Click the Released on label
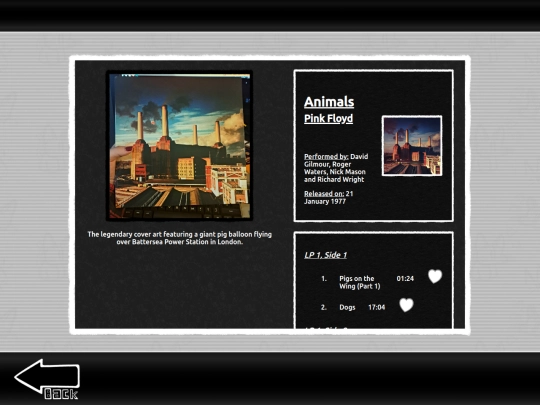The width and height of the screenshot is (540, 405). coord(324,194)
